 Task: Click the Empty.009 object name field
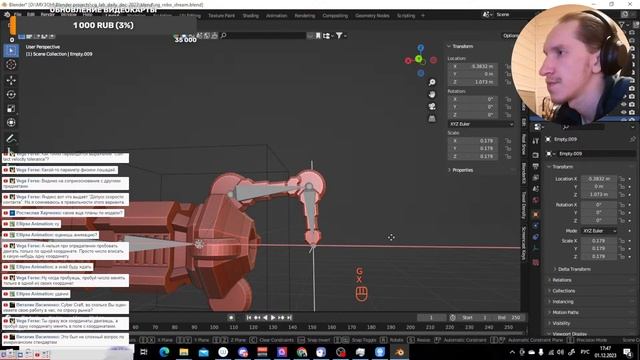click(x=596, y=154)
